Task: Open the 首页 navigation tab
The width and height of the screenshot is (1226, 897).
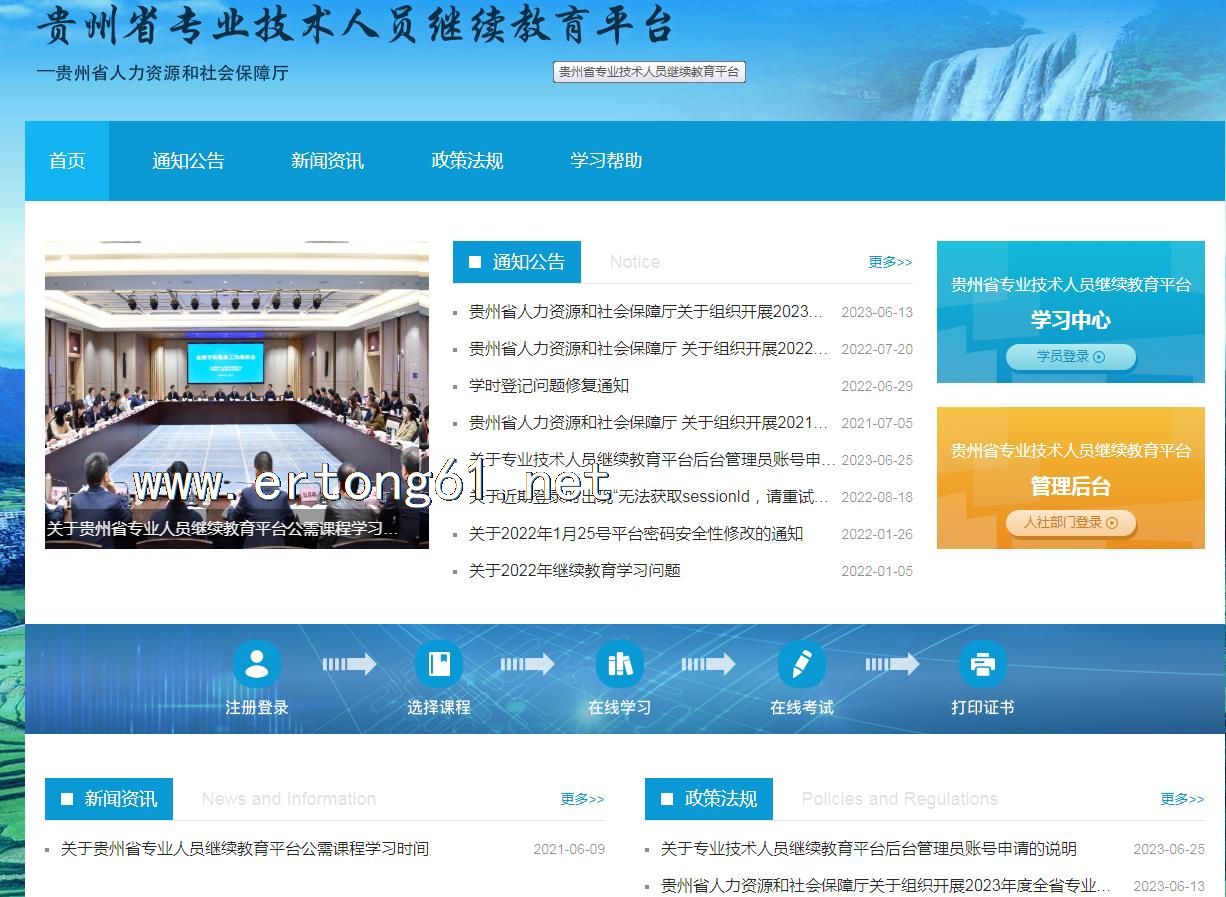Action: pos(67,161)
